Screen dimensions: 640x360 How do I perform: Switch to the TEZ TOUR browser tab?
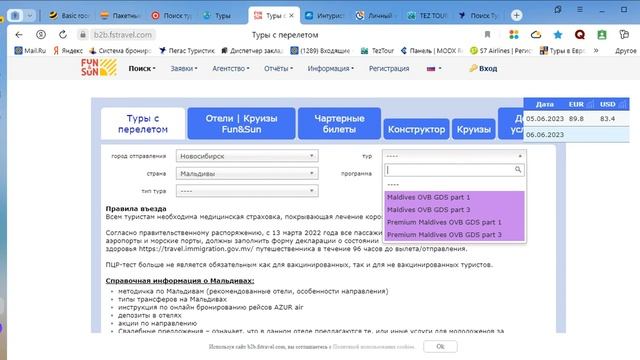[428, 16]
